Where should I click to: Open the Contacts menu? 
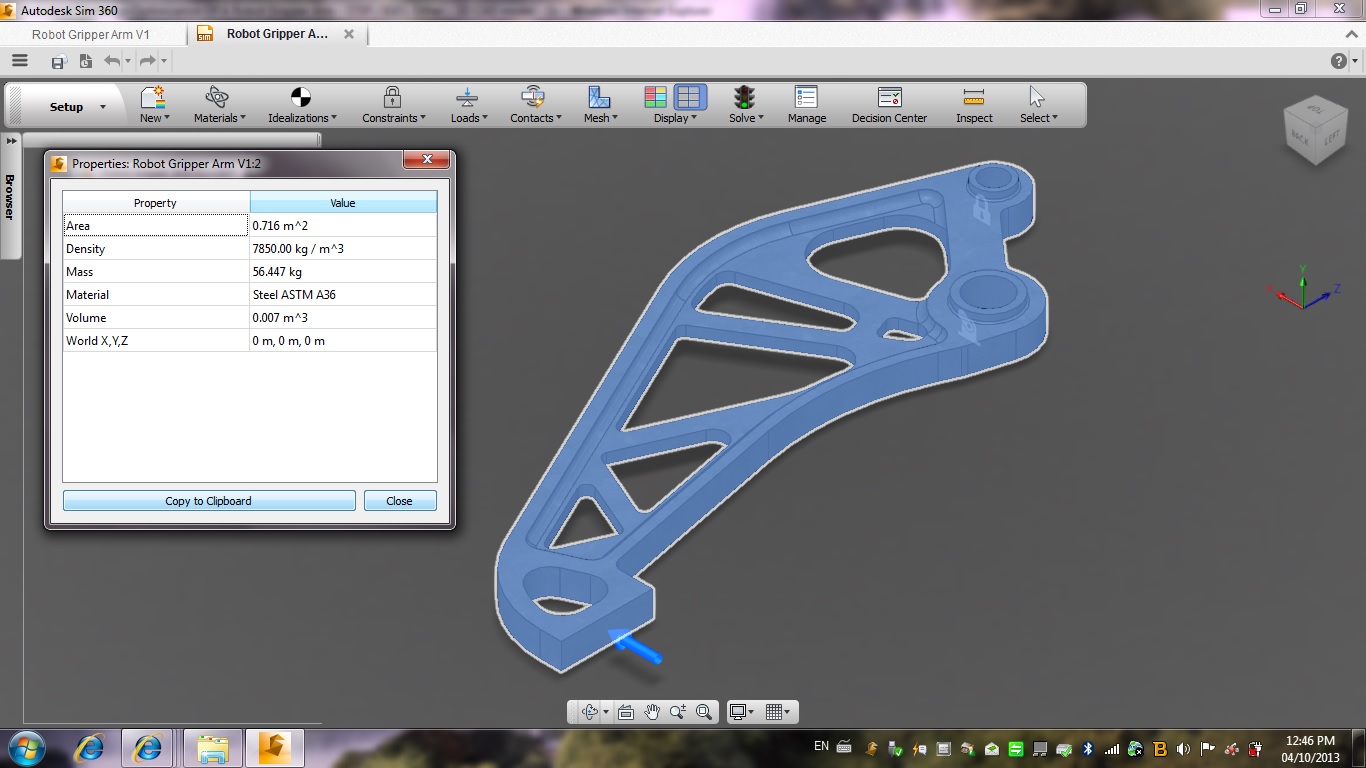pos(535,105)
